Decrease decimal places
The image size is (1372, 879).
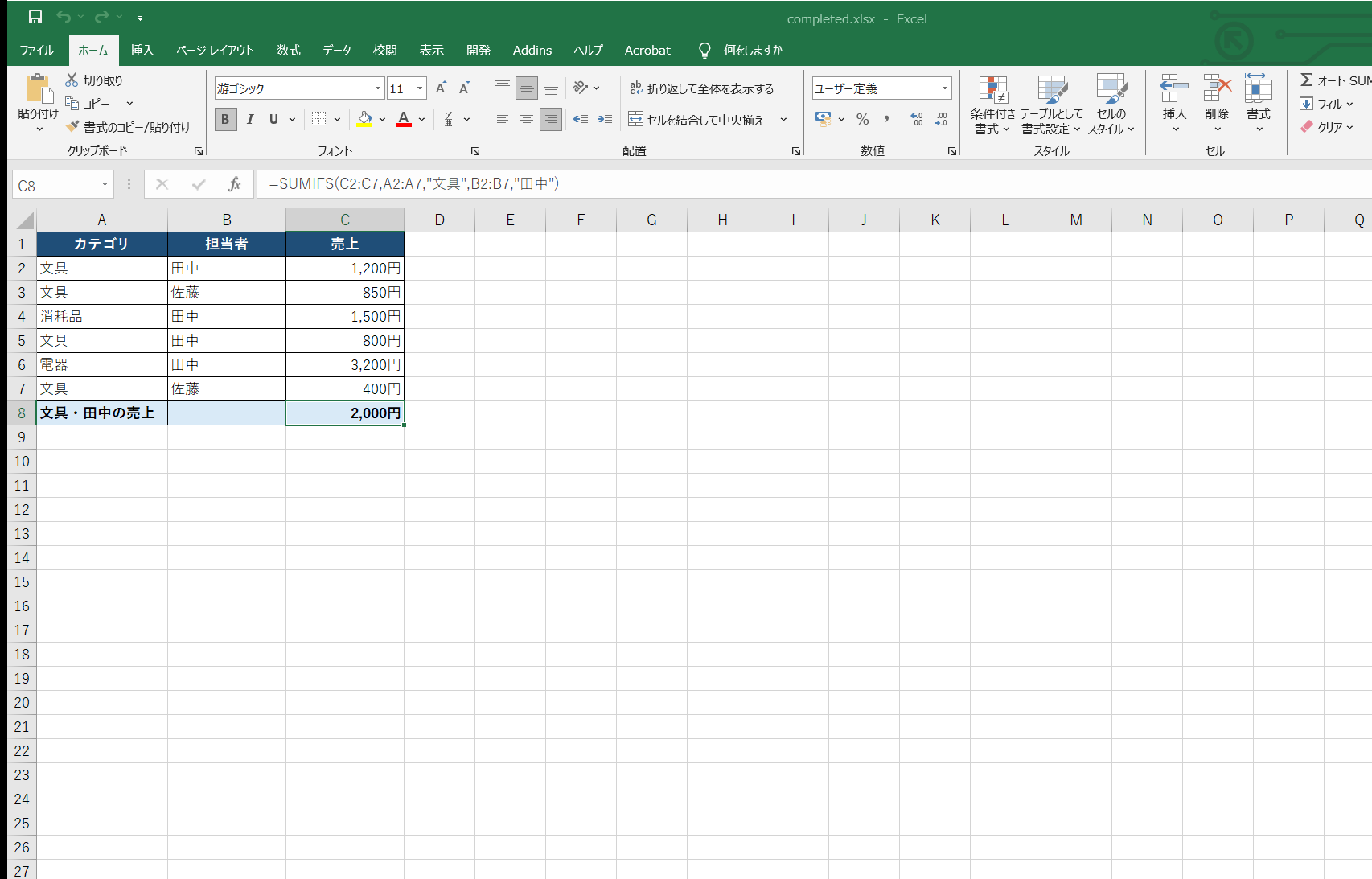tap(941, 119)
